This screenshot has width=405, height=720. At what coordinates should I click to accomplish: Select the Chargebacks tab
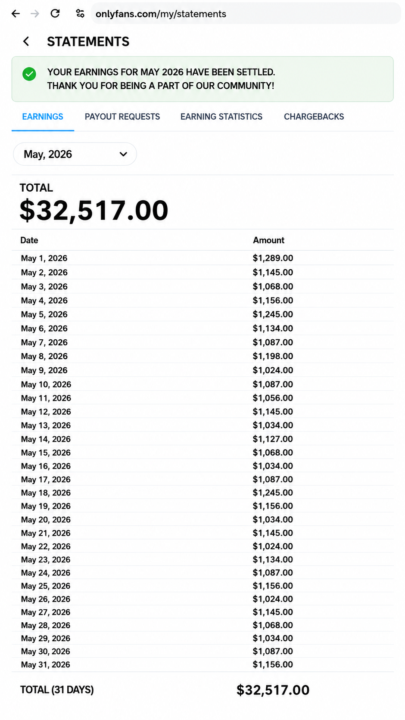(x=314, y=117)
